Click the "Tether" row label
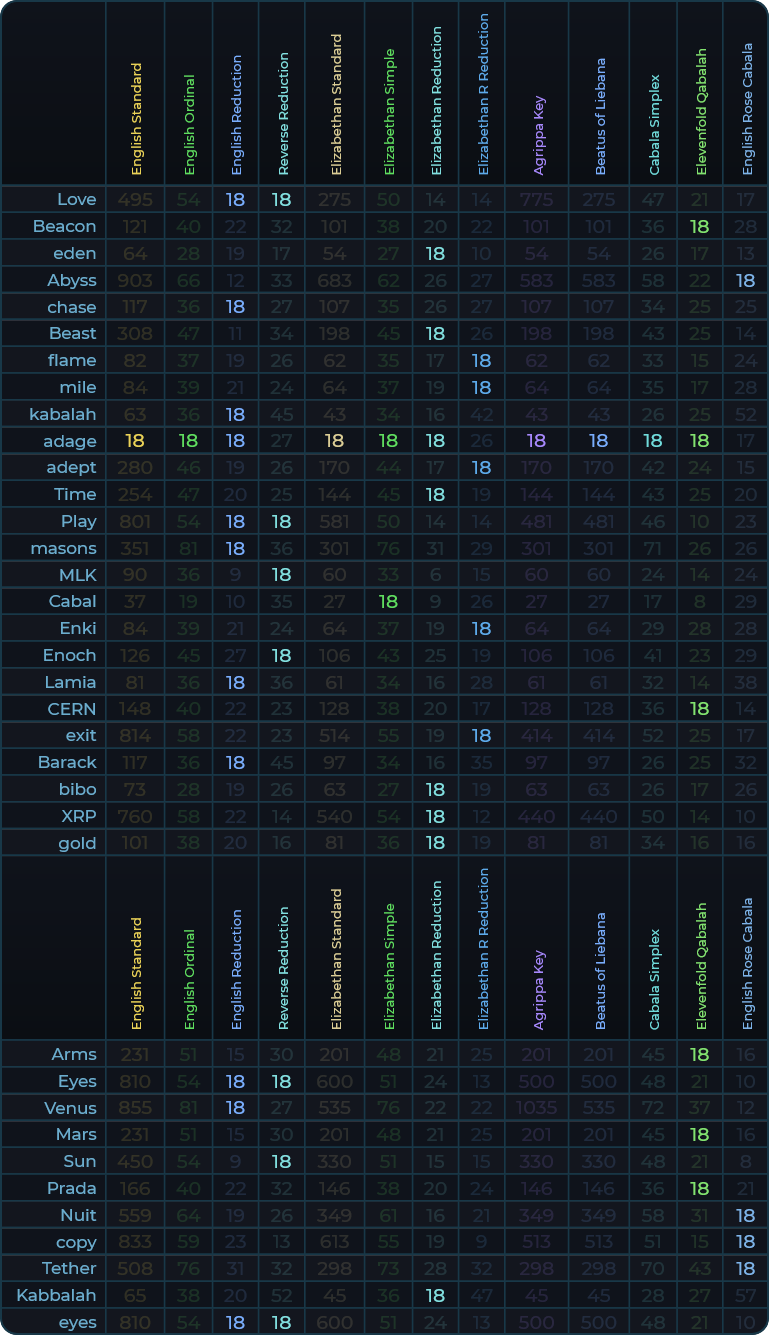 (69, 1268)
